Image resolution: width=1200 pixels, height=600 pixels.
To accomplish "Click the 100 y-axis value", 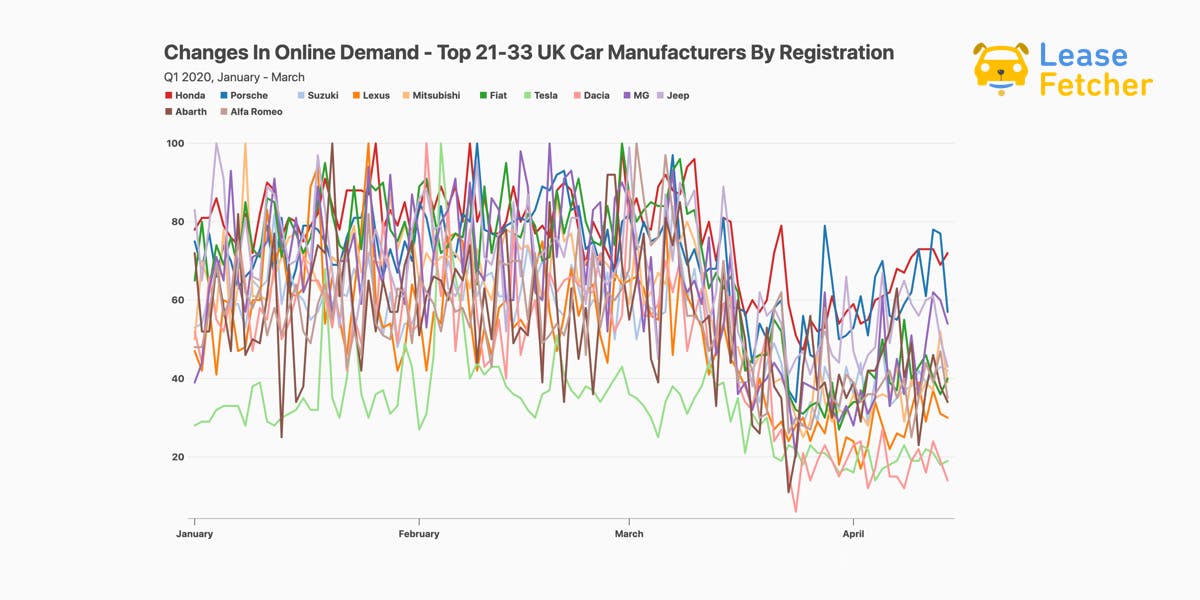I will [x=176, y=143].
